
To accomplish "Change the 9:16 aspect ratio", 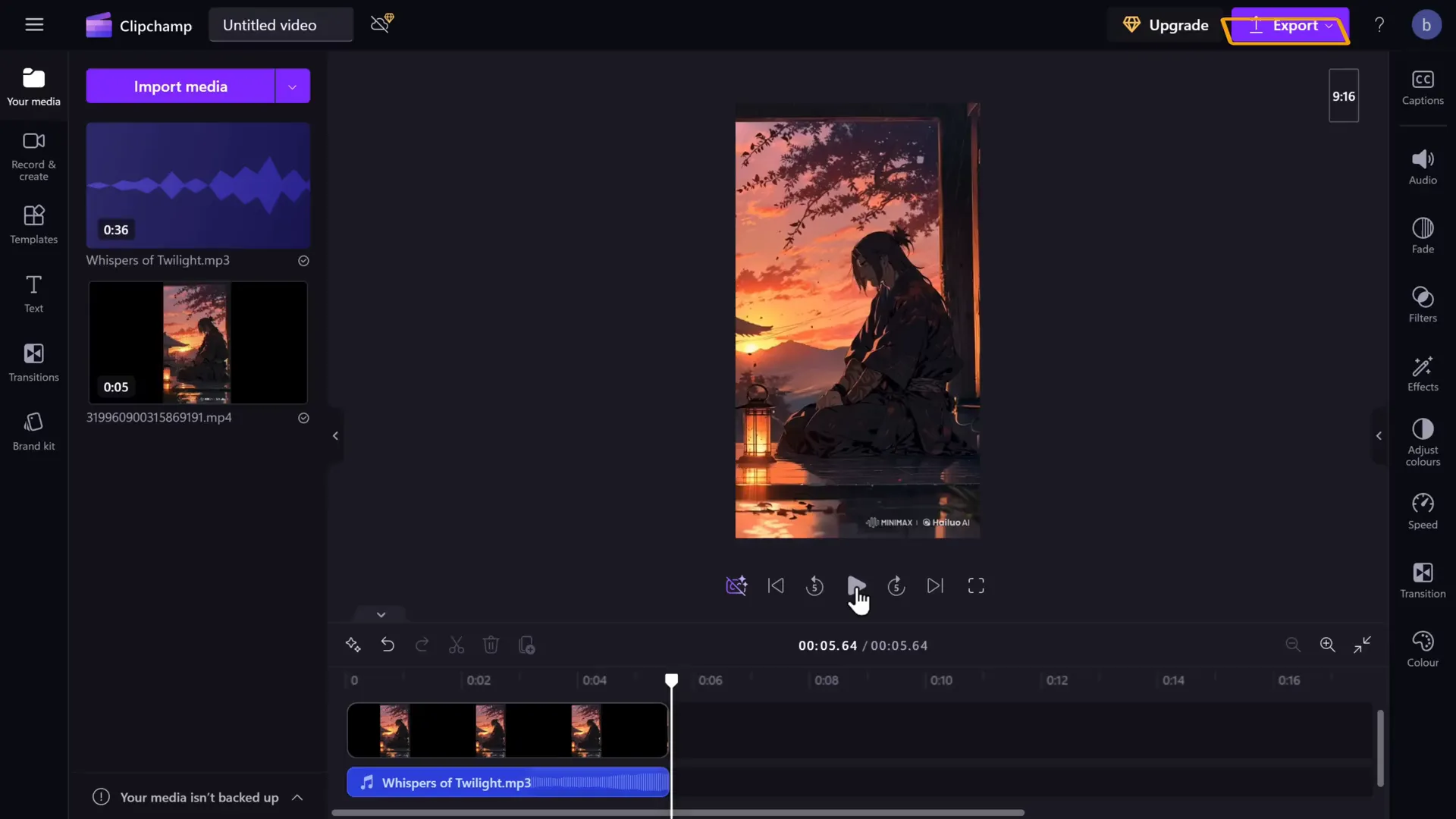I will (1344, 96).
